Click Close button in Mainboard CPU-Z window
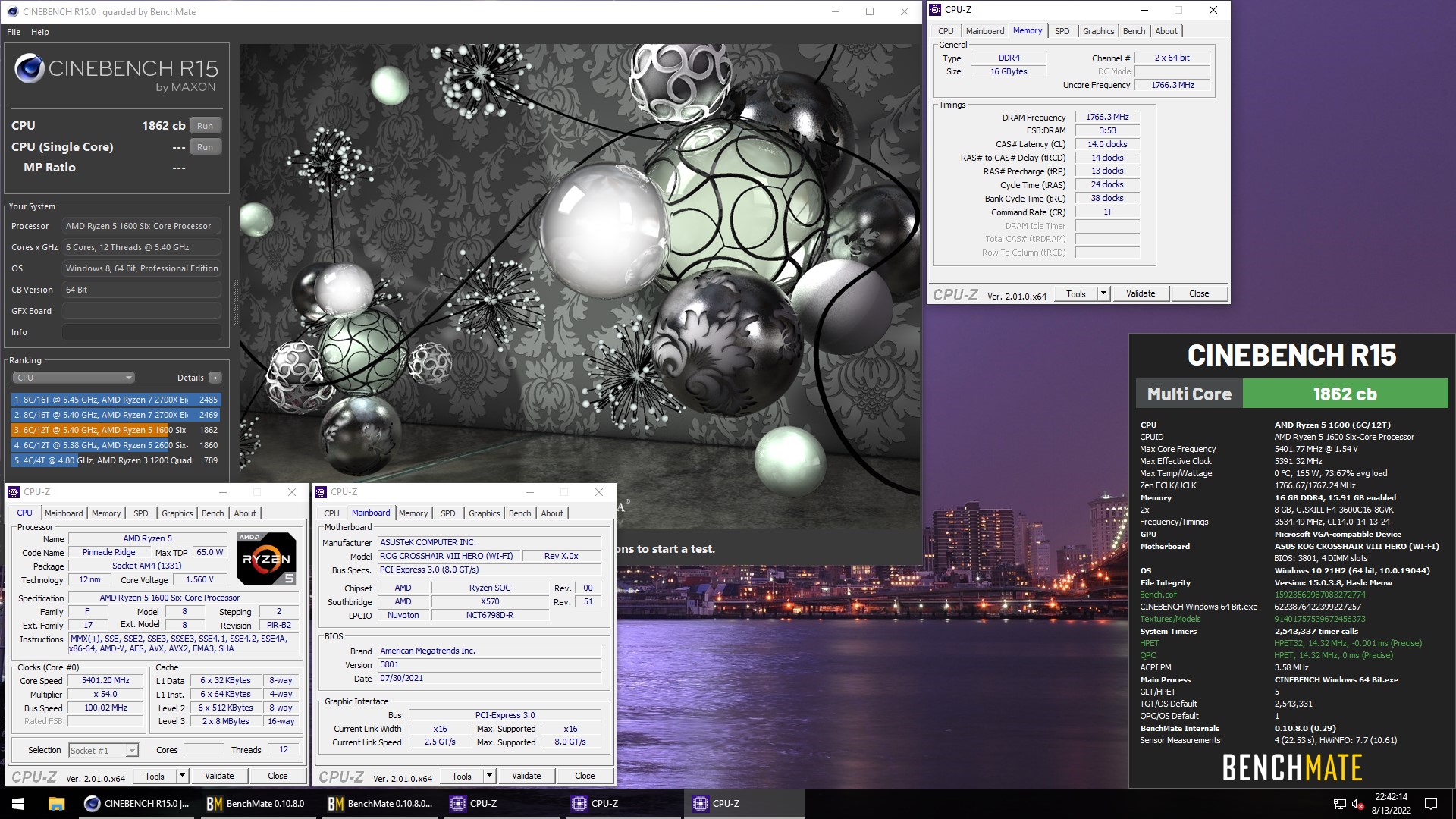The image size is (1456, 819). [x=585, y=777]
